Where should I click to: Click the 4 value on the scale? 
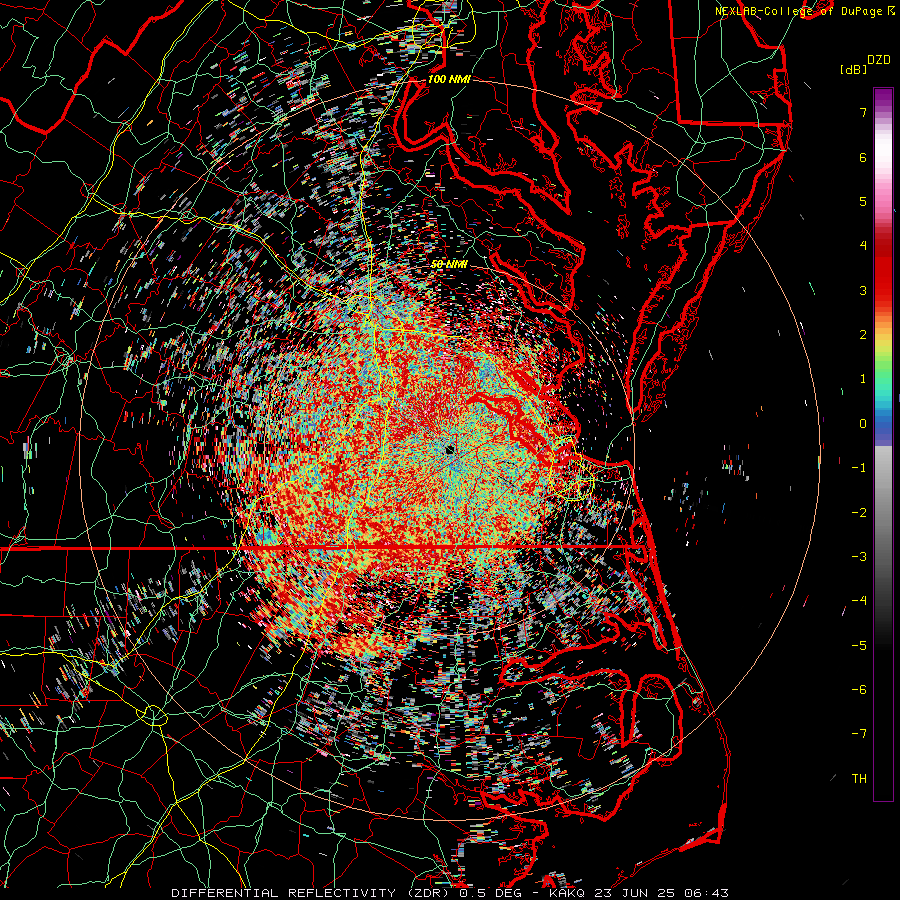coord(863,246)
